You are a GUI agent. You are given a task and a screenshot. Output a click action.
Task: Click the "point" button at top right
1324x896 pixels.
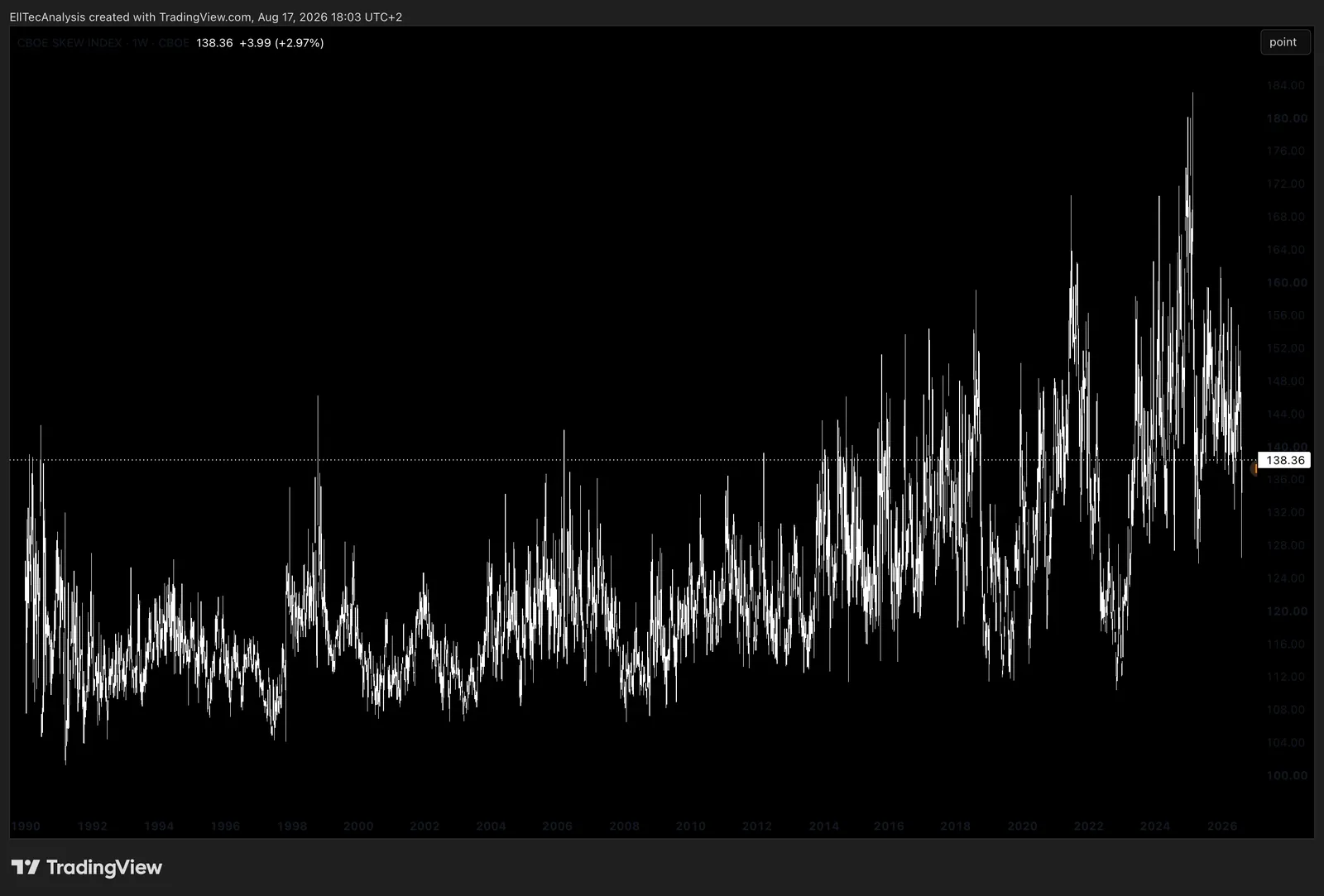pos(1284,42)
